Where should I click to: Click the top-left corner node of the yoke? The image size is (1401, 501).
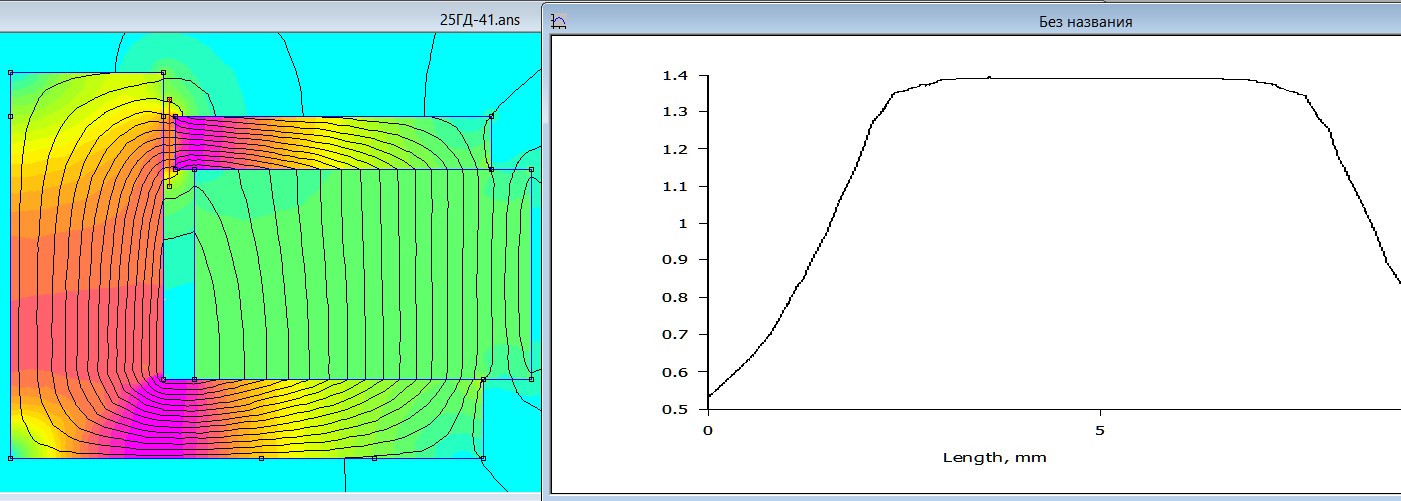pos(10,73)
